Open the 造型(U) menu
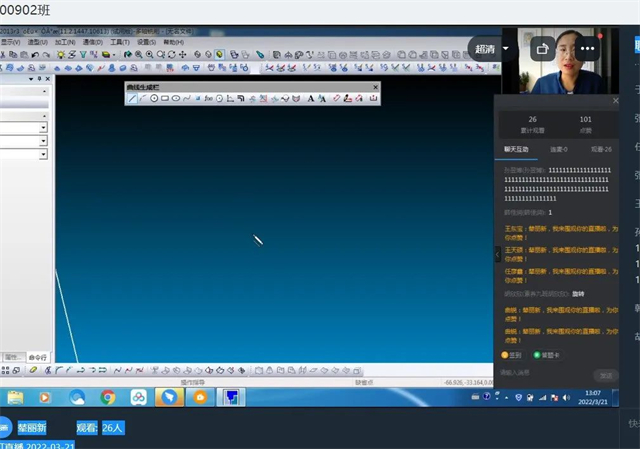Image resolution: width=640 pixels, height=449 pixels. pyautogui.click(x=38, y=42)
